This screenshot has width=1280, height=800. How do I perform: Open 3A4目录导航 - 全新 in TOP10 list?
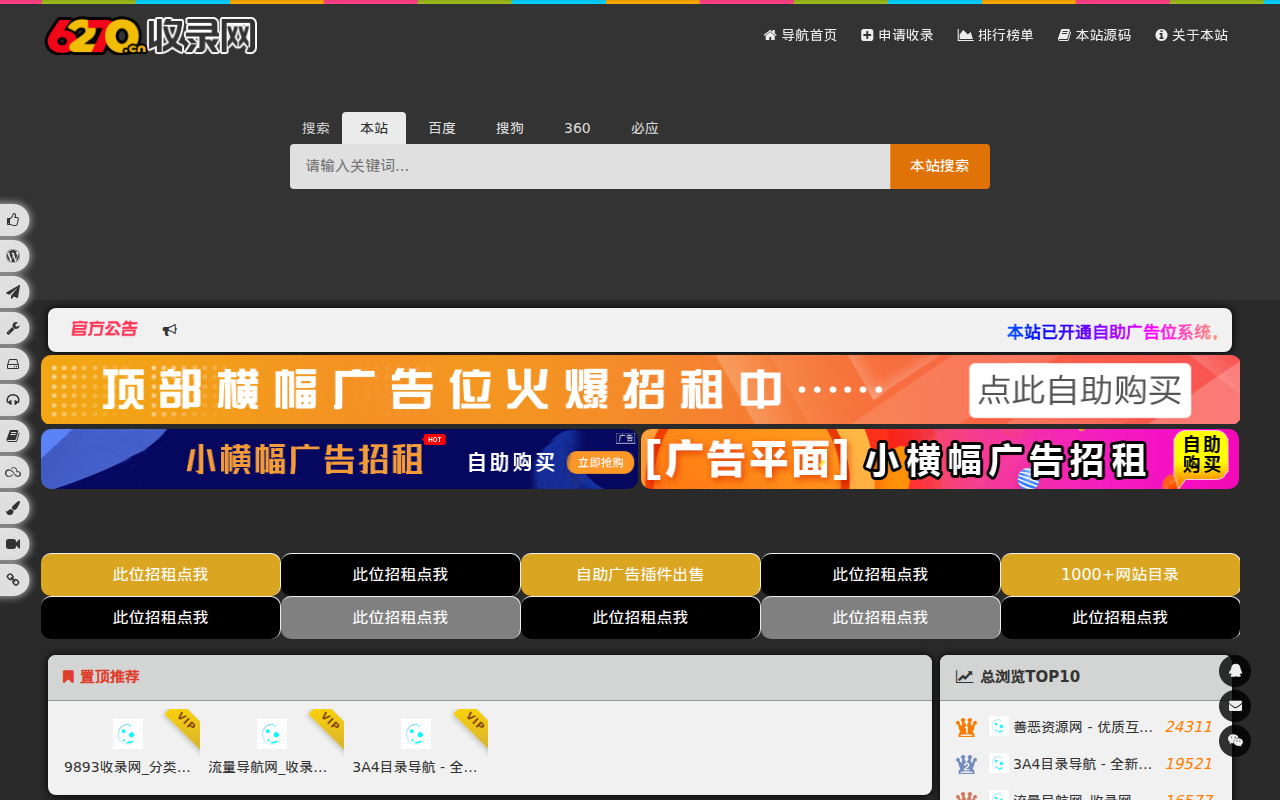tap(1083, 764)
